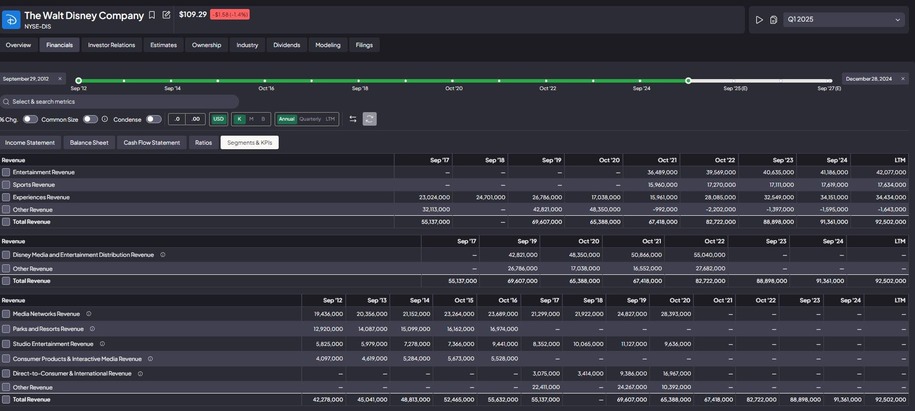Click the refresh data icon

click(369, 119)
